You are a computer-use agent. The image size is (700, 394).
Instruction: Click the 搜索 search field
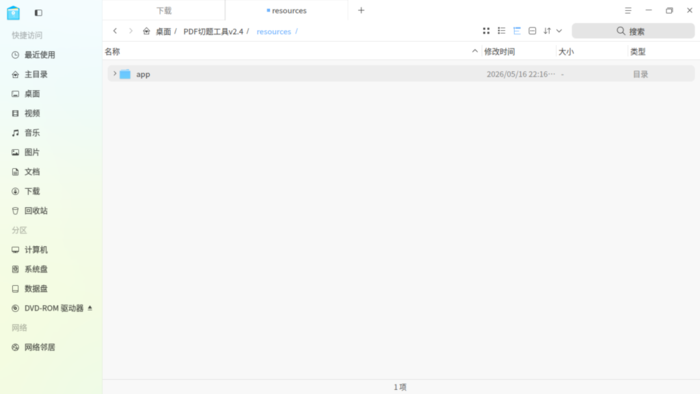tap(633, 31)
